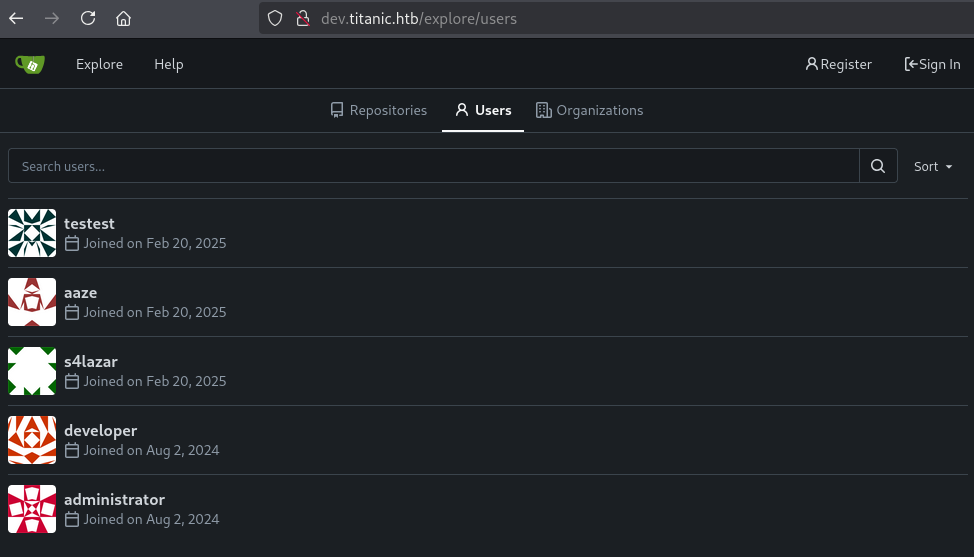Click the browser back arrow

tap(16, 18)
